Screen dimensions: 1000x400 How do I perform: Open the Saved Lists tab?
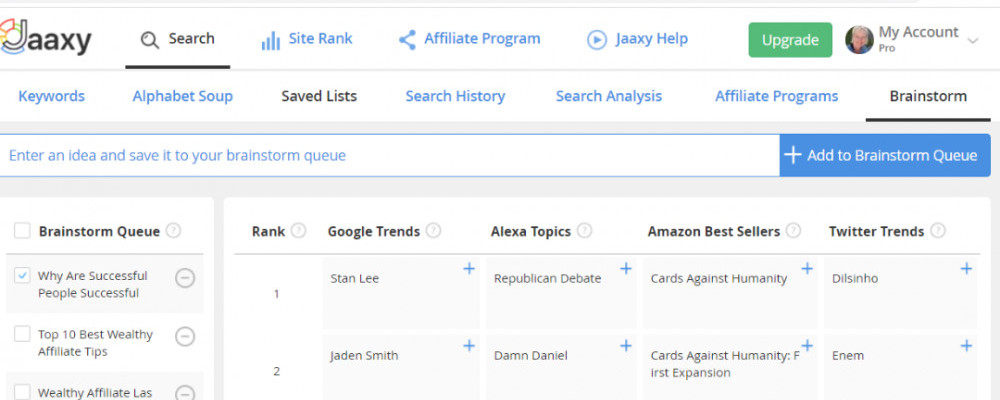pos(319,96)
